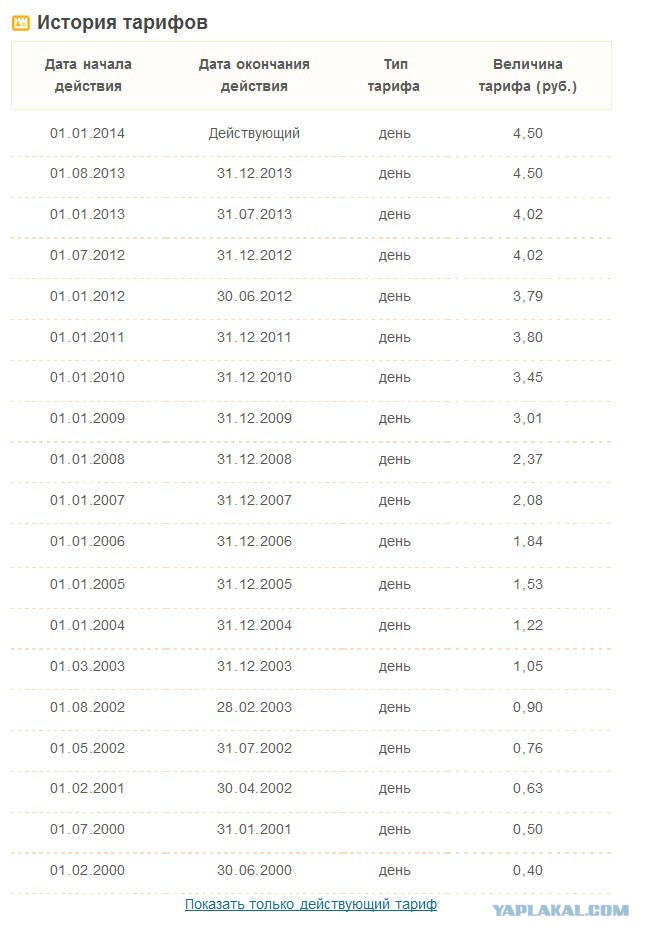Image resolution: width=655 pixels, height=940 pixels.
Task: Open the "Показать только действующий тариф" link
Action: pos(310,904)
